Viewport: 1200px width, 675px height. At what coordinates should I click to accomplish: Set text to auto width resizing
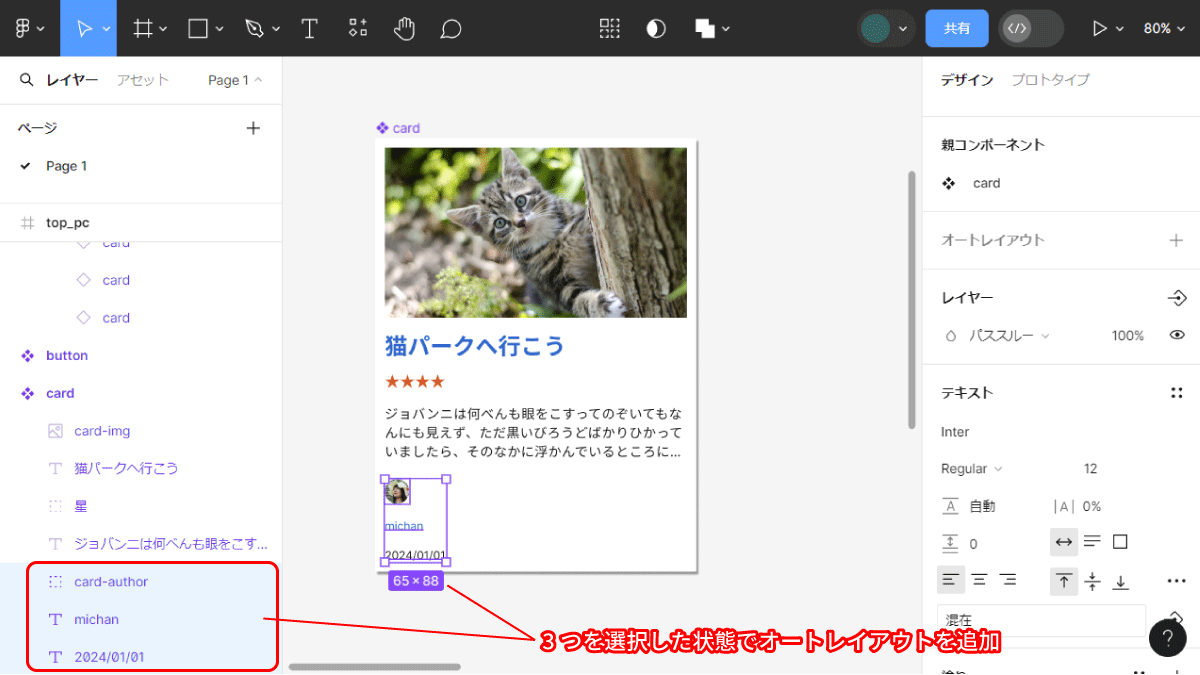(x=1064, y=542)
